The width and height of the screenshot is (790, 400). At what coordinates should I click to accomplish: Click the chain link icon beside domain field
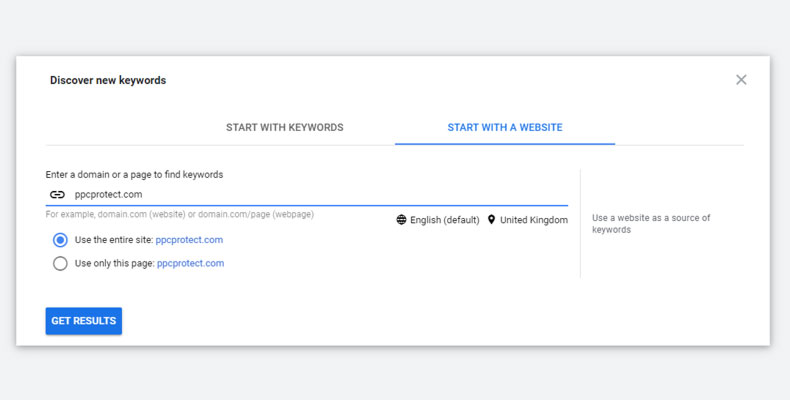click(x=57, y=194)
